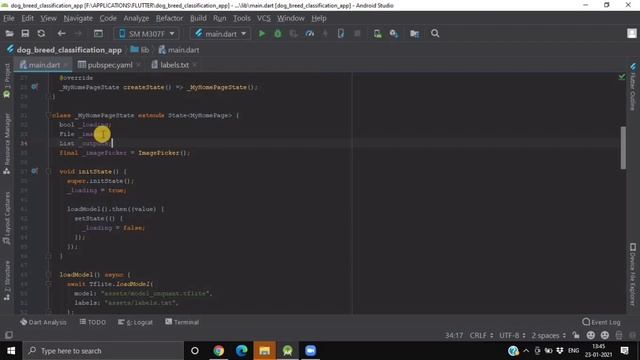This screenshot has width=640, height=360.
Task: Click the editor vertical scrollbar thumb
Action: point(623,148)
